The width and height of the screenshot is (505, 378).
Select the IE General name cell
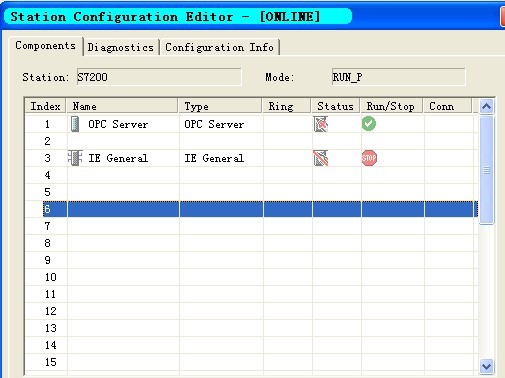tap(123, 158)
